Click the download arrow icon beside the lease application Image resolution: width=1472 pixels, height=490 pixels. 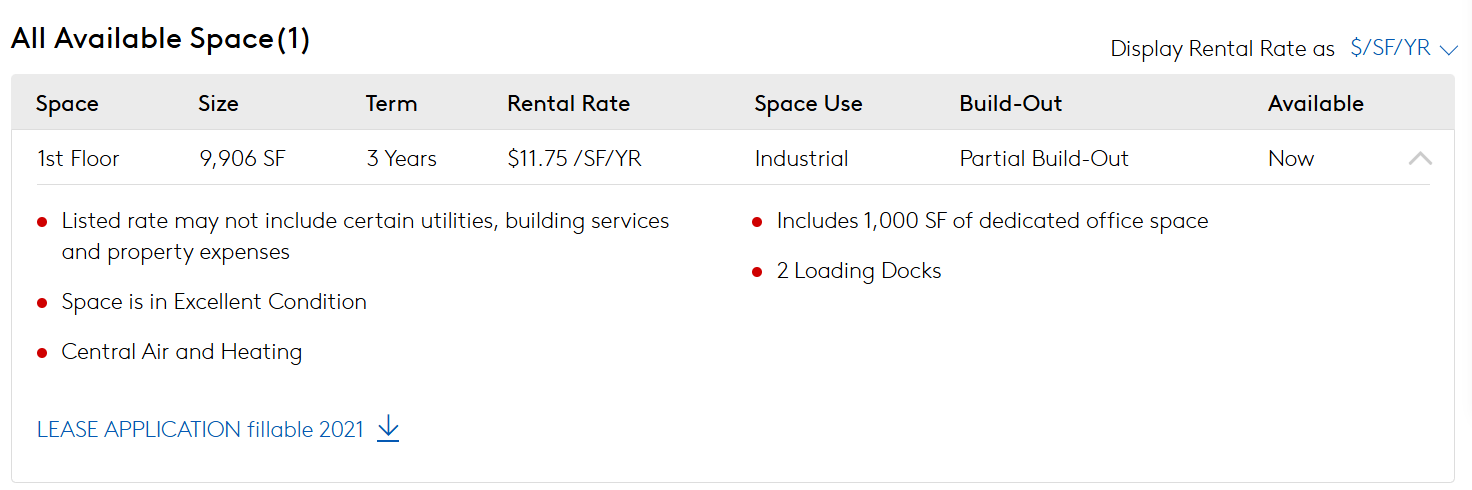(388, 429)
